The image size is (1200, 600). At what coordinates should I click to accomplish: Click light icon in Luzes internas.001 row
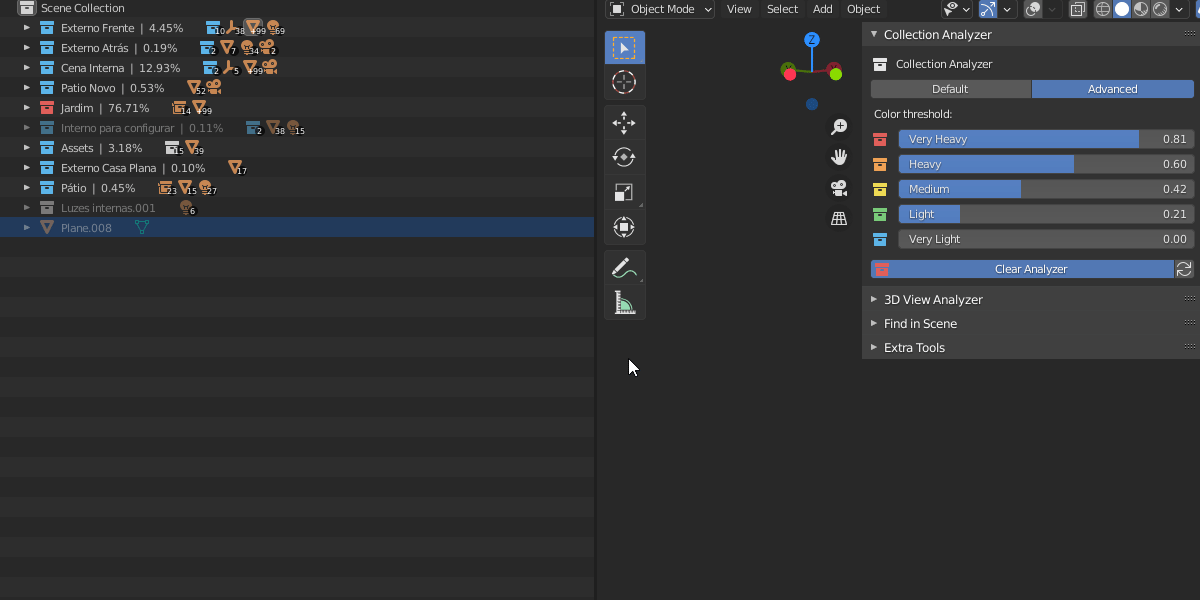tap(186, 208)
